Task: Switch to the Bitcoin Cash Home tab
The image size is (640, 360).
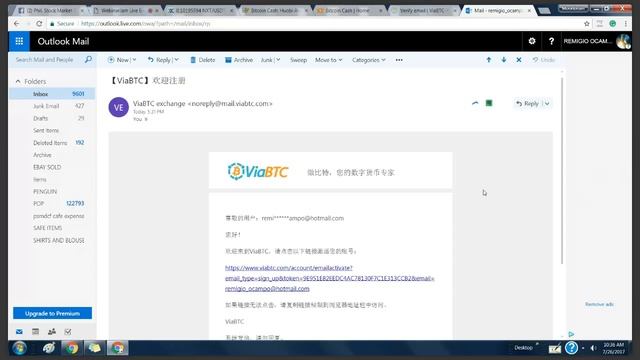Action: click(349, 11)
